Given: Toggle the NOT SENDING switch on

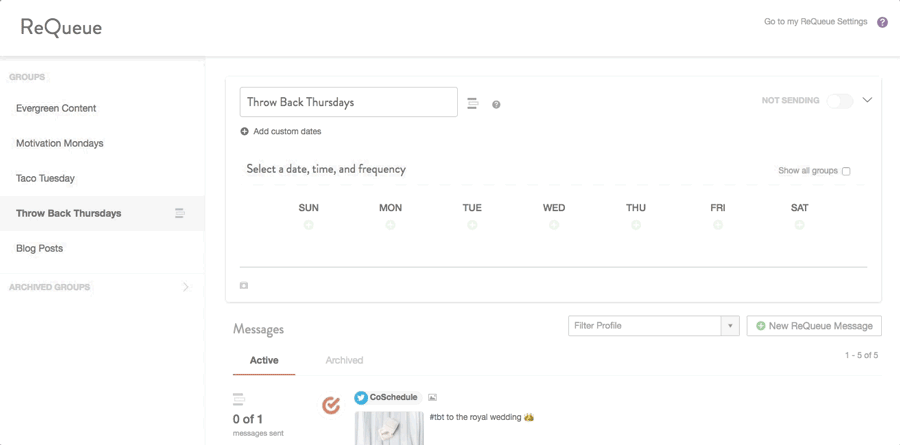Looking at the screenshot, I should click(x=840, y=100).
